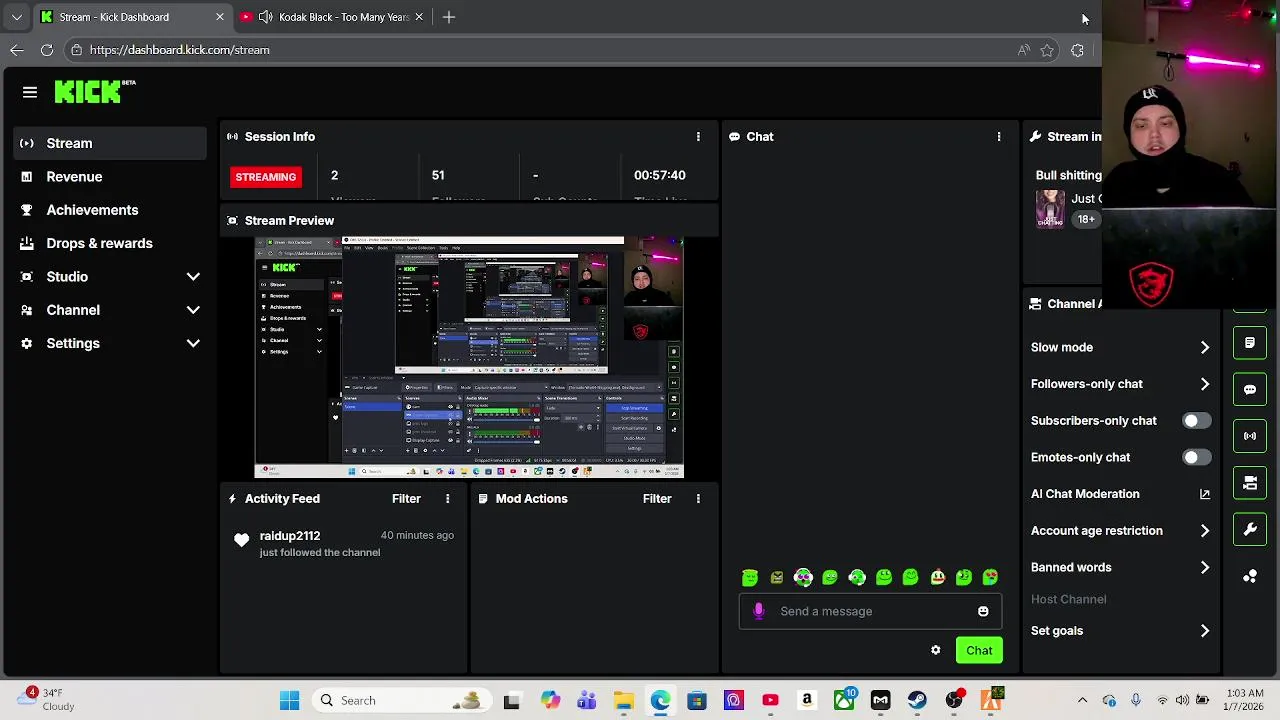The image size is (1280, 720).
Task: Click the heart icon next to raidup2112
Action: (241, 540)
